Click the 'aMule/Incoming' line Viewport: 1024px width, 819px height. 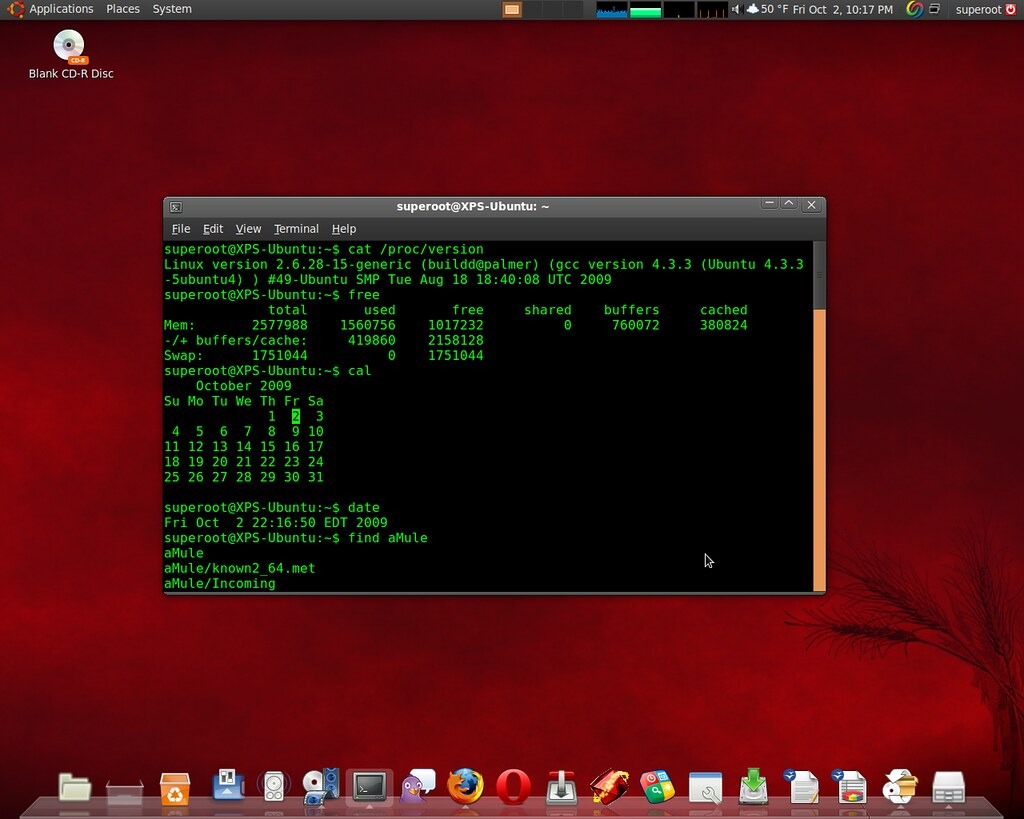[x=219, y=583]
